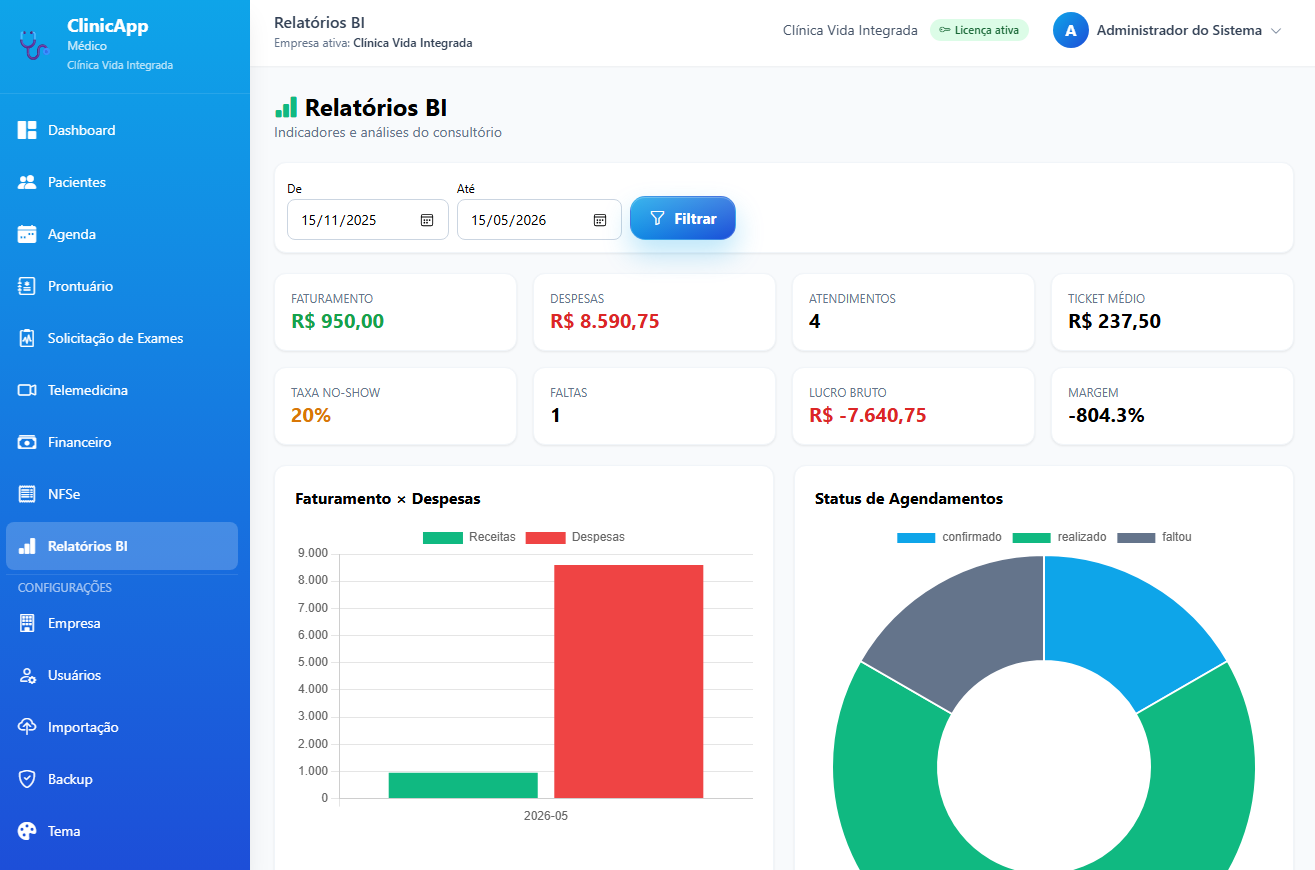
Task: Select the Telemedicina camera icon
Action: (x=27, y=390)
